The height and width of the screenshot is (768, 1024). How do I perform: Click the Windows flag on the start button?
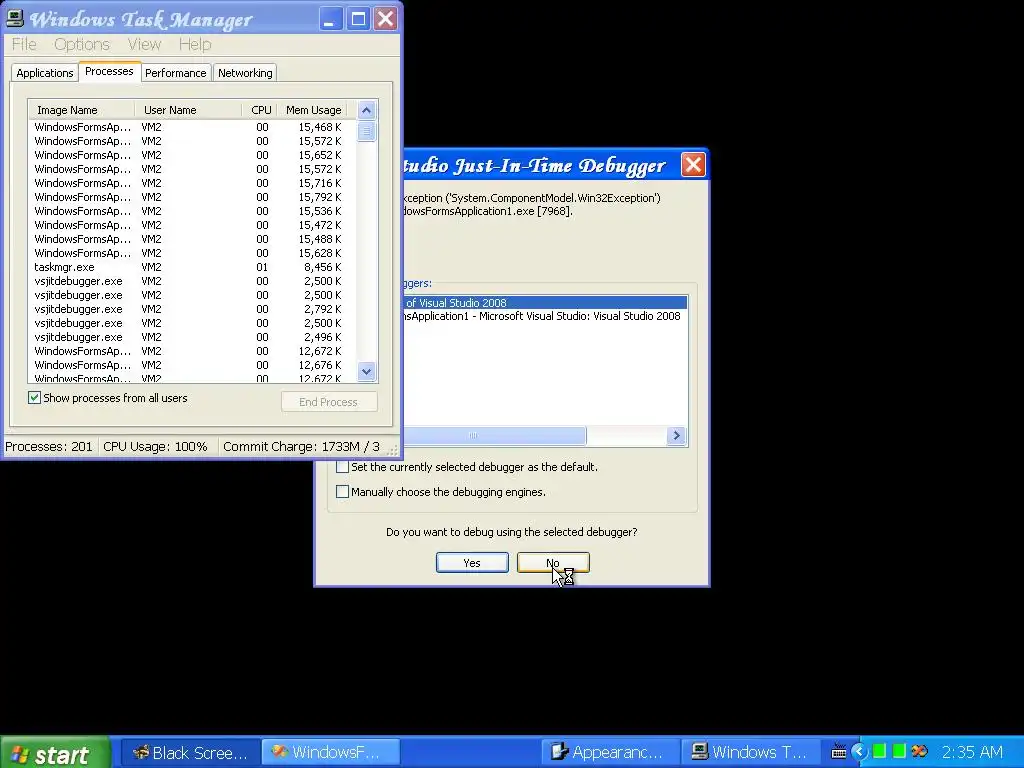pyautogui.click(x=20, y=754)
